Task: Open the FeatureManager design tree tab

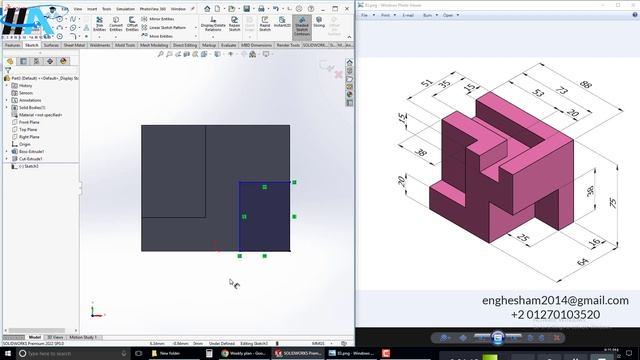Action: click(10, 61)
